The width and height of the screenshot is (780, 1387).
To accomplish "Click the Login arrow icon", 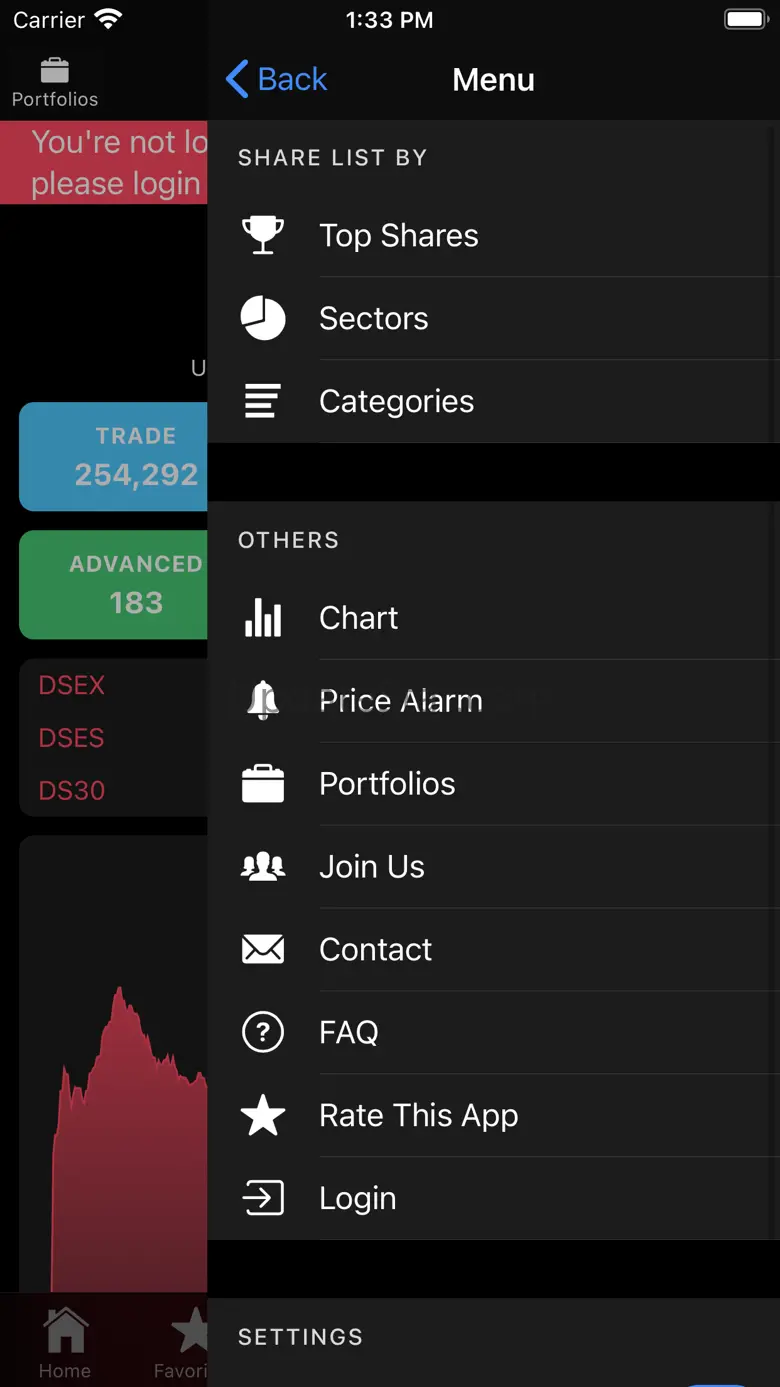I will pos(263,1198).
